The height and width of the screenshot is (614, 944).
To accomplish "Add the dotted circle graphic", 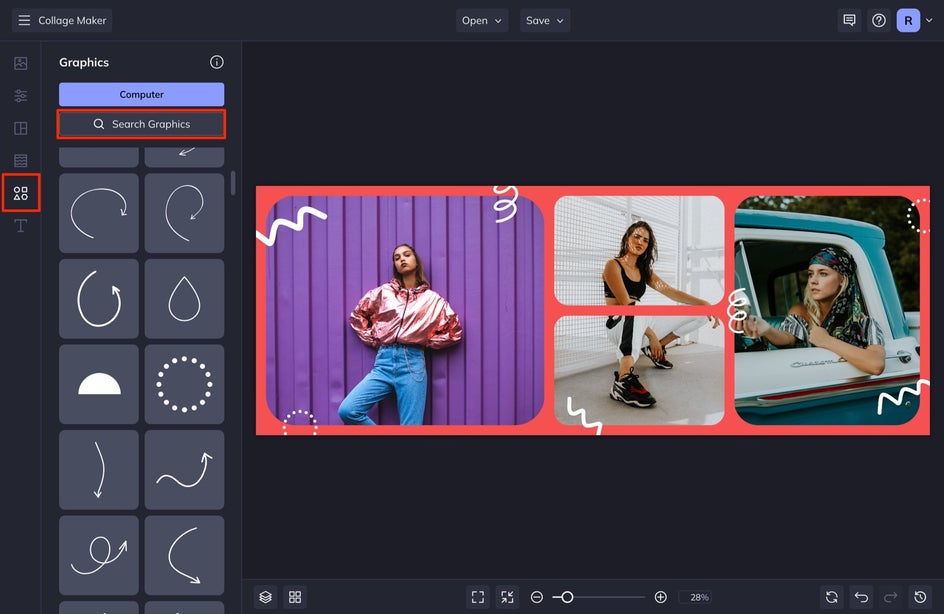I will [x=184, y=384].
